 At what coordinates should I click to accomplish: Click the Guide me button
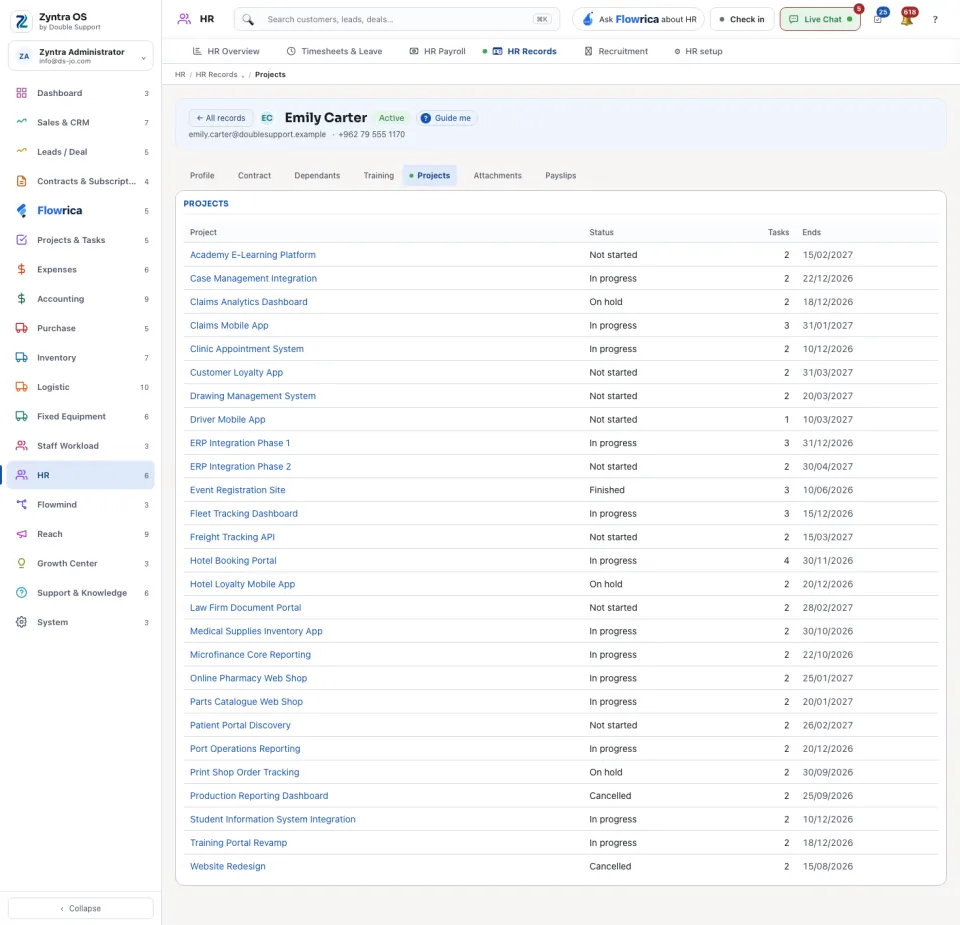tap(446, 118)
